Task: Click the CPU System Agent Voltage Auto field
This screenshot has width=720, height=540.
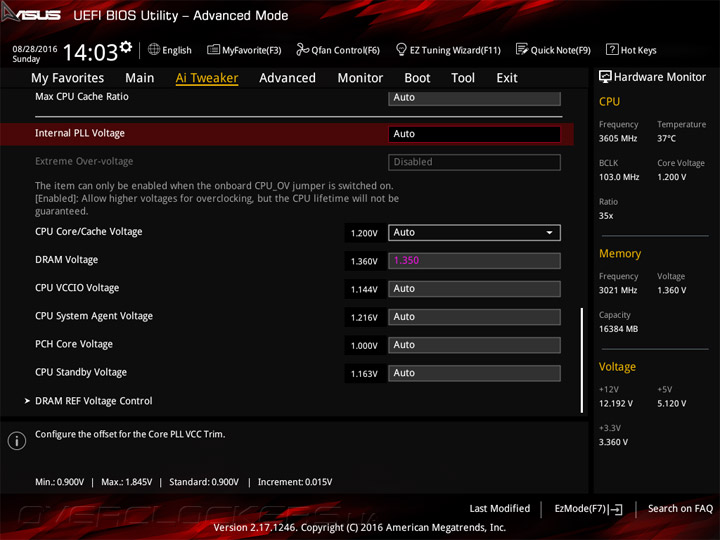Action: pos(474,317)
